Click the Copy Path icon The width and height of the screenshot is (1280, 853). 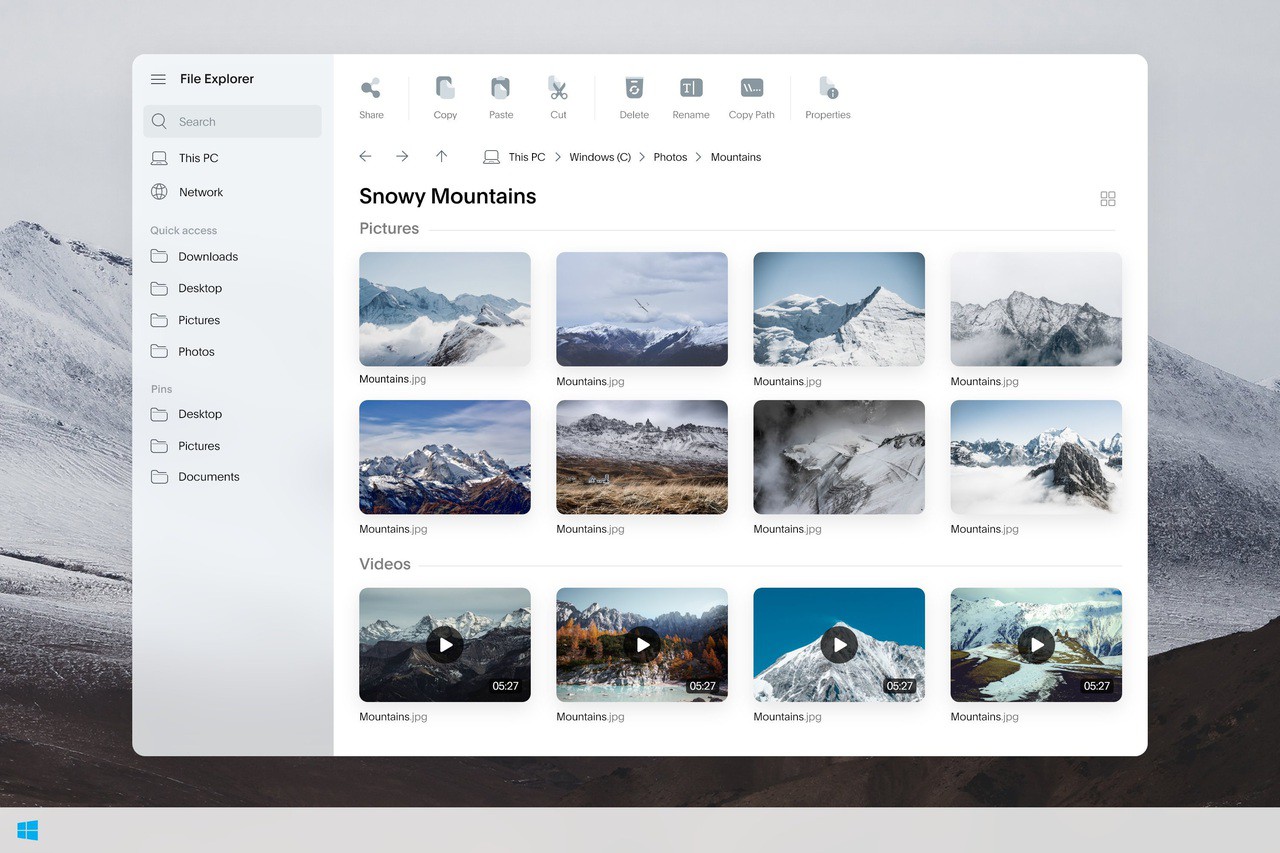pyautogui.click(x=752, y=89)
